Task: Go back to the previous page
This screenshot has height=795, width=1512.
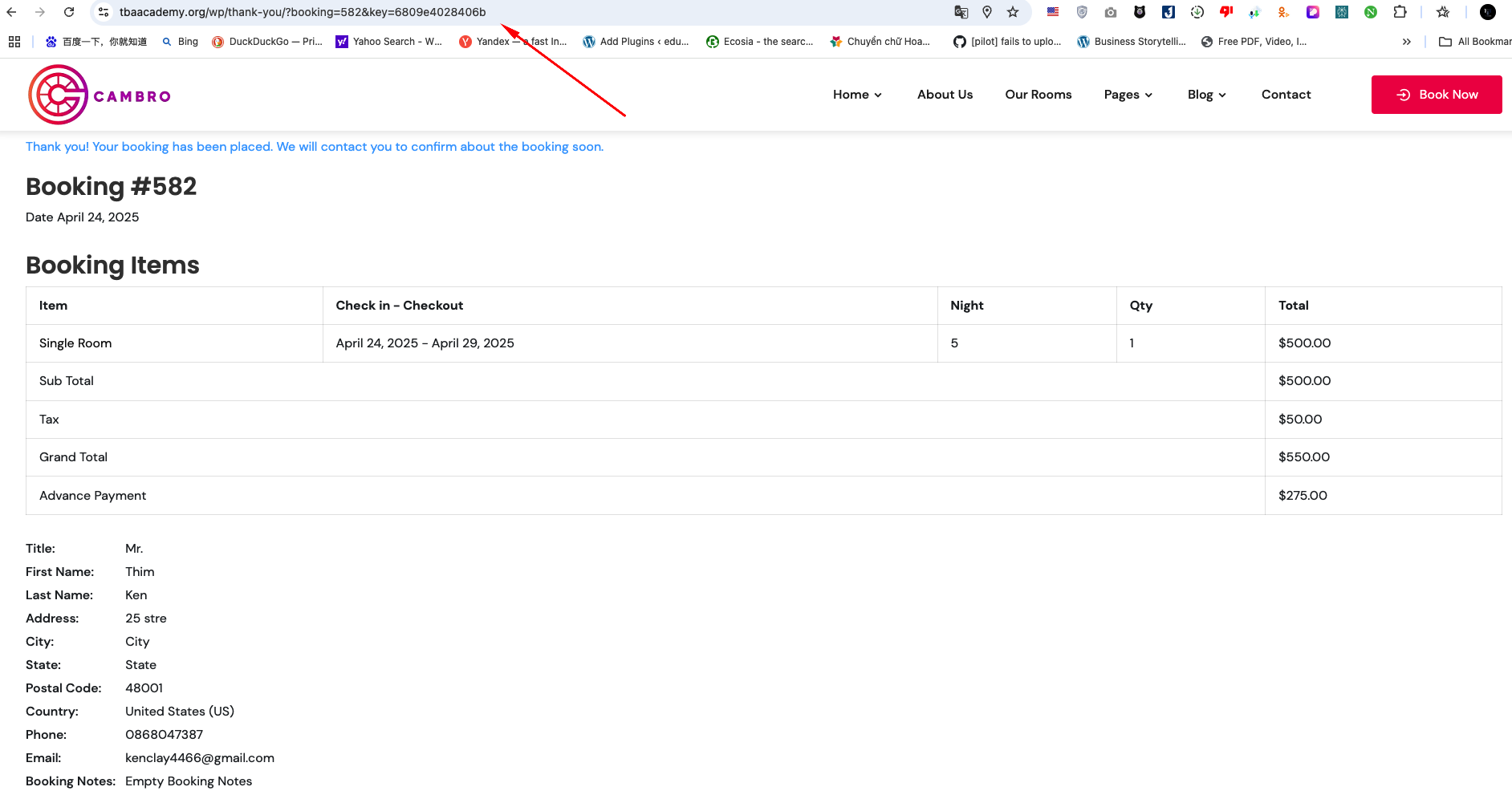Action: pos(11,12)
